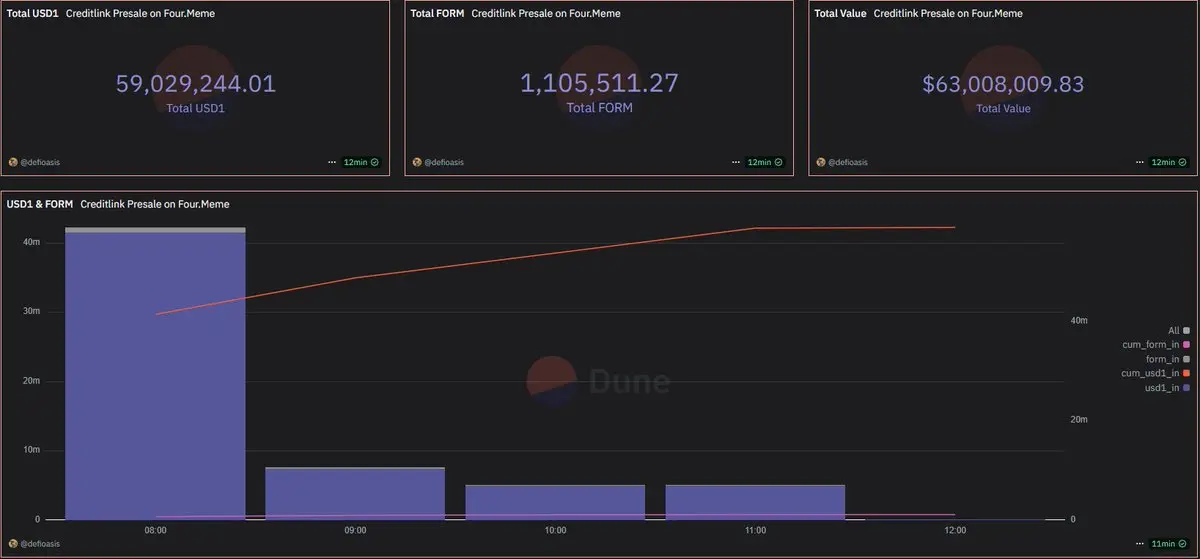This screenshot has height=559, width=1200.
Task: Open the USD1 & FORM chart title
Action: [39, 204]
